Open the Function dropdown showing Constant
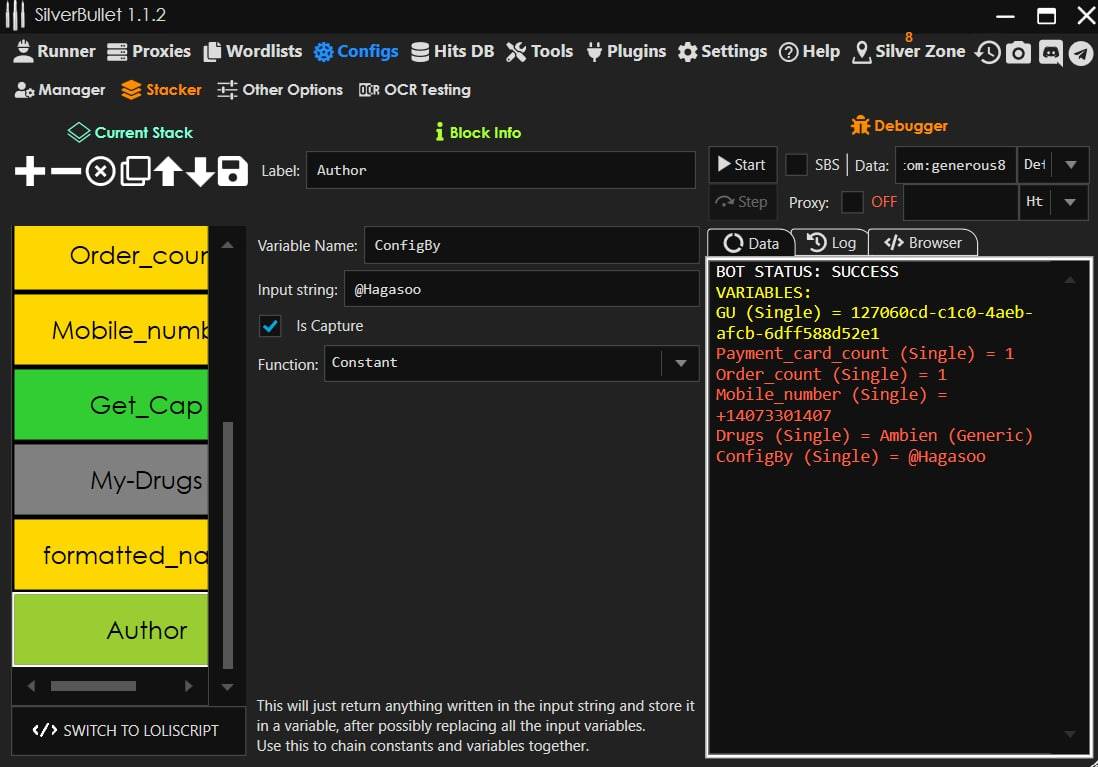1098x767 pixels. (x=680, y=363)
